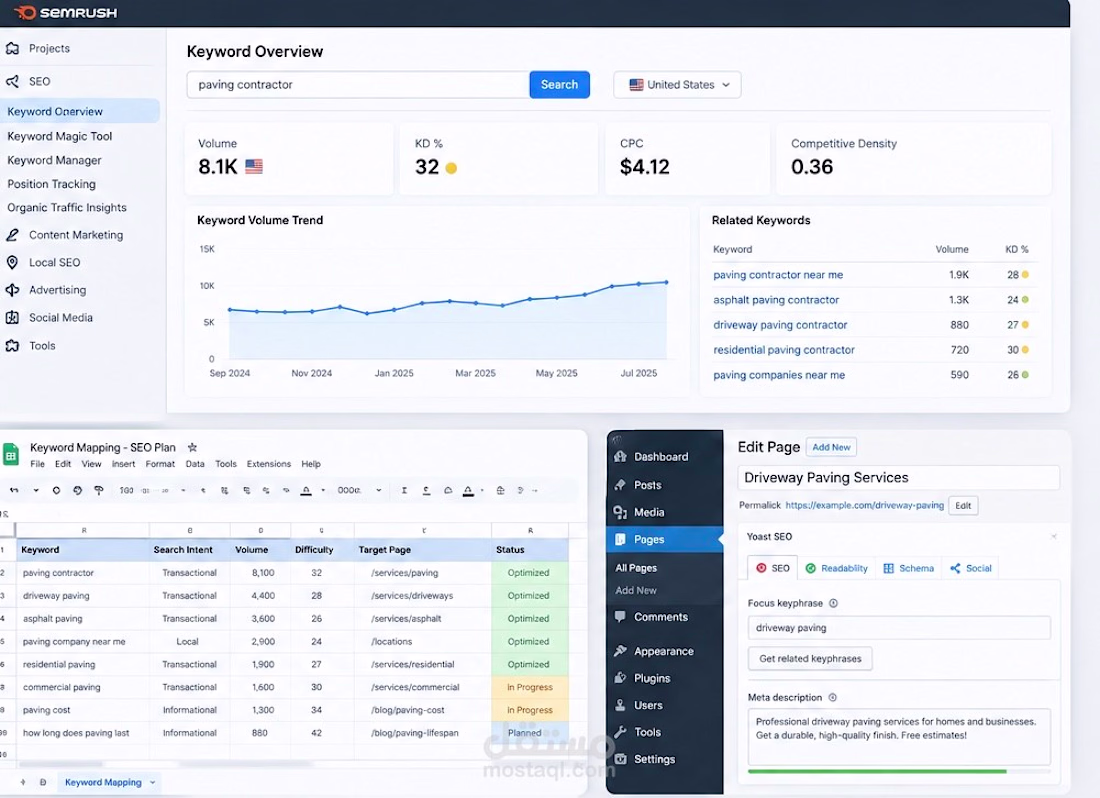Image resolution: width=1100 pixels, height=798 pixels.
Task: Click the help icon beside Focus keyphrase
Action: pyautogui.click(x=833, y=603)
